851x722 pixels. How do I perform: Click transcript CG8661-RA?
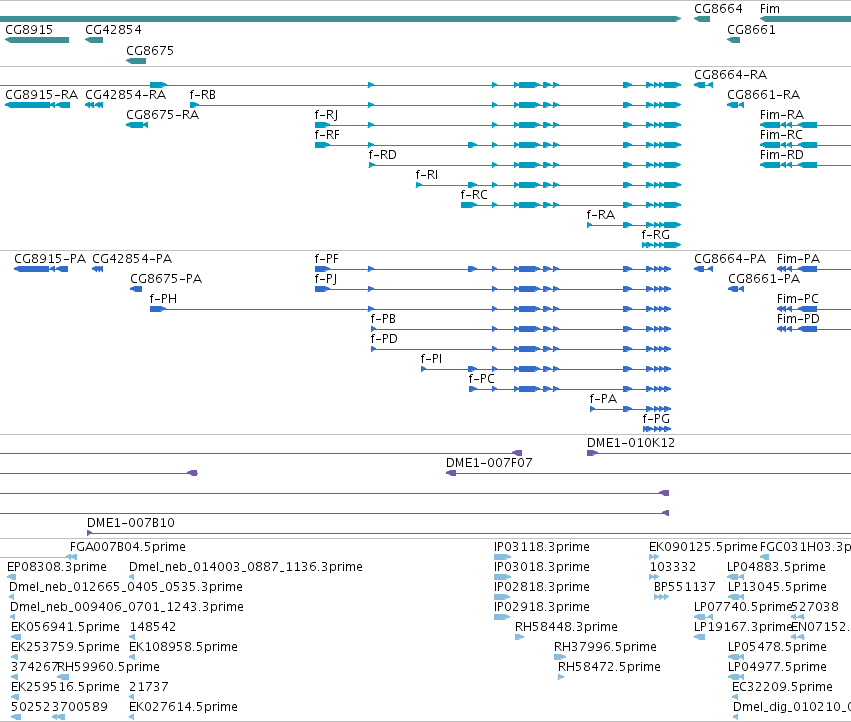(x=764, y=94)
